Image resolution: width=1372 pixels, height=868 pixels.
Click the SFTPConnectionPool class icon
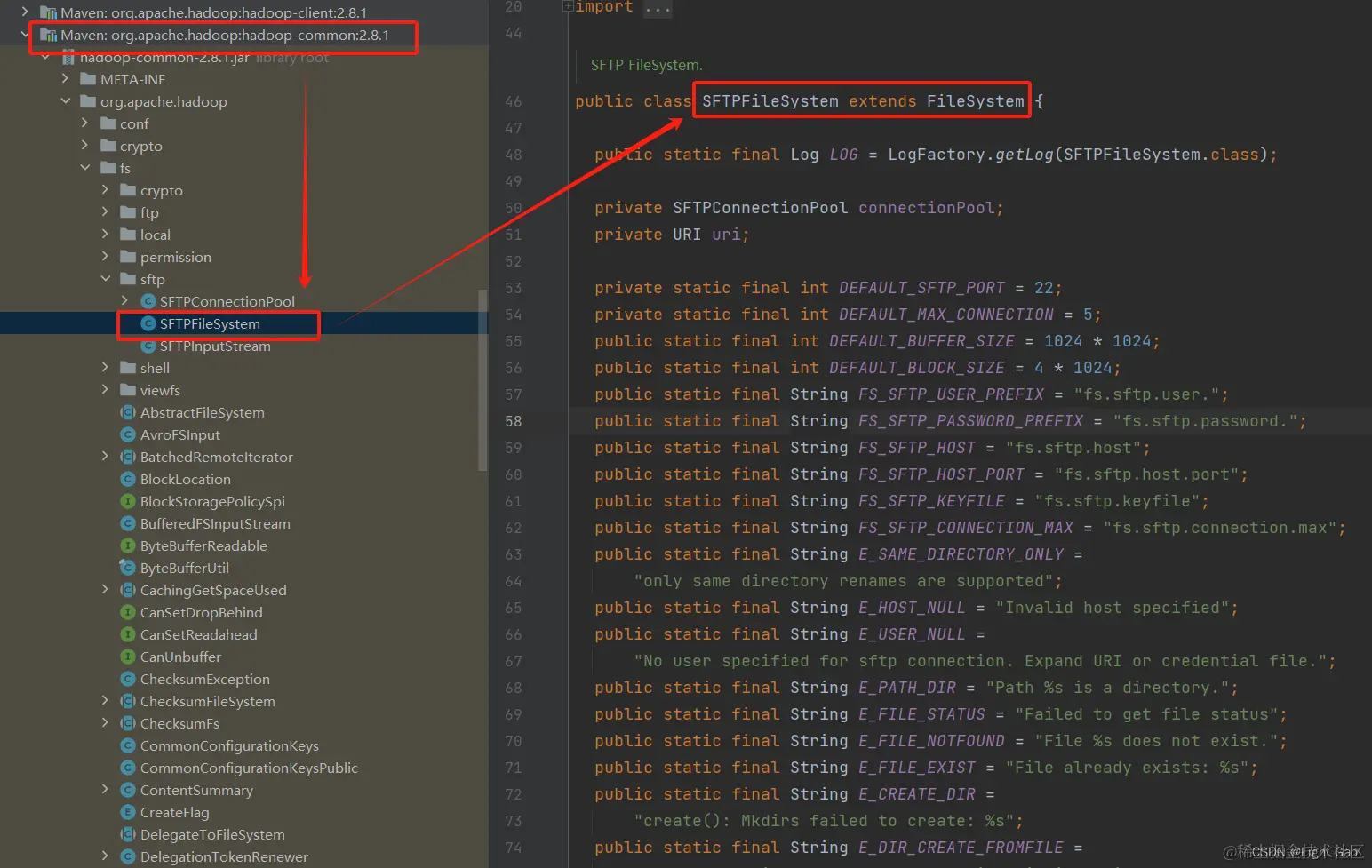coord(148,301)
